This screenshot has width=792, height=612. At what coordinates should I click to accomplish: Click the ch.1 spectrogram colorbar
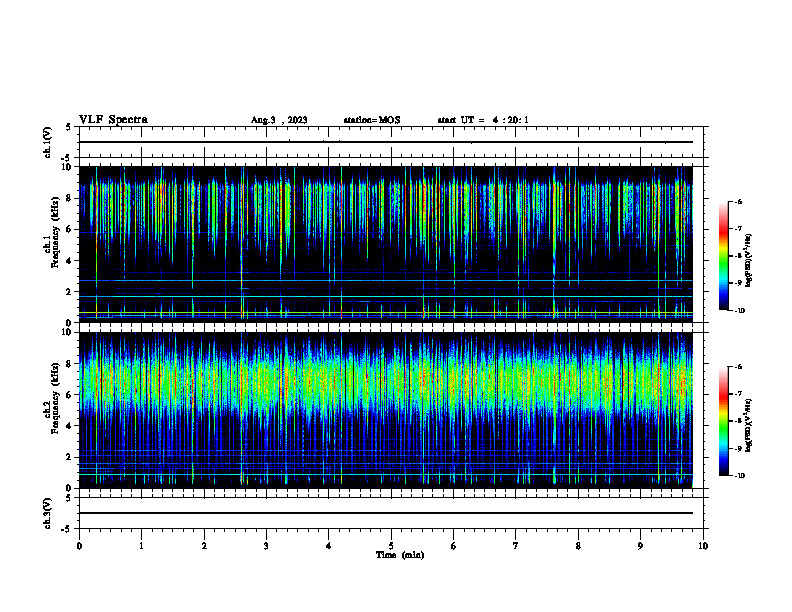(723, 256)
